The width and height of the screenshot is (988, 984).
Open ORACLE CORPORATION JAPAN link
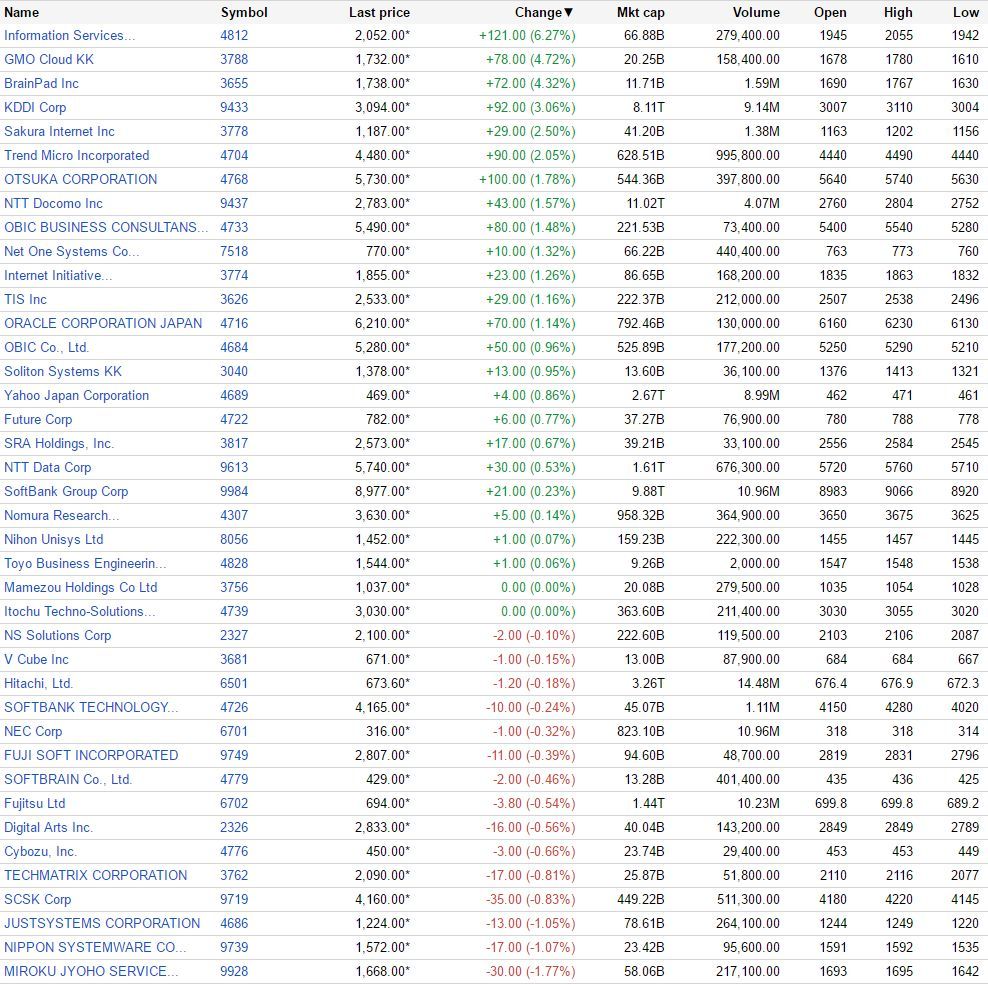pos(103,323)
